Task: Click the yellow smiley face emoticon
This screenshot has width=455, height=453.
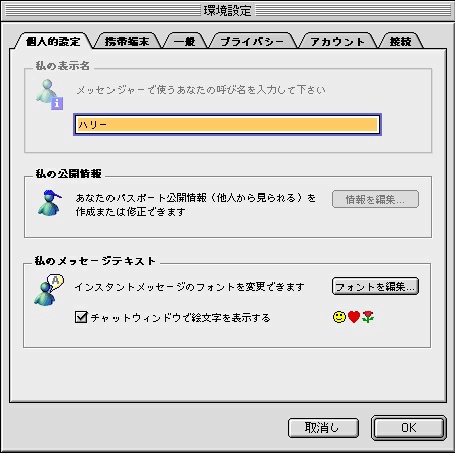Action: coord(339,317)
